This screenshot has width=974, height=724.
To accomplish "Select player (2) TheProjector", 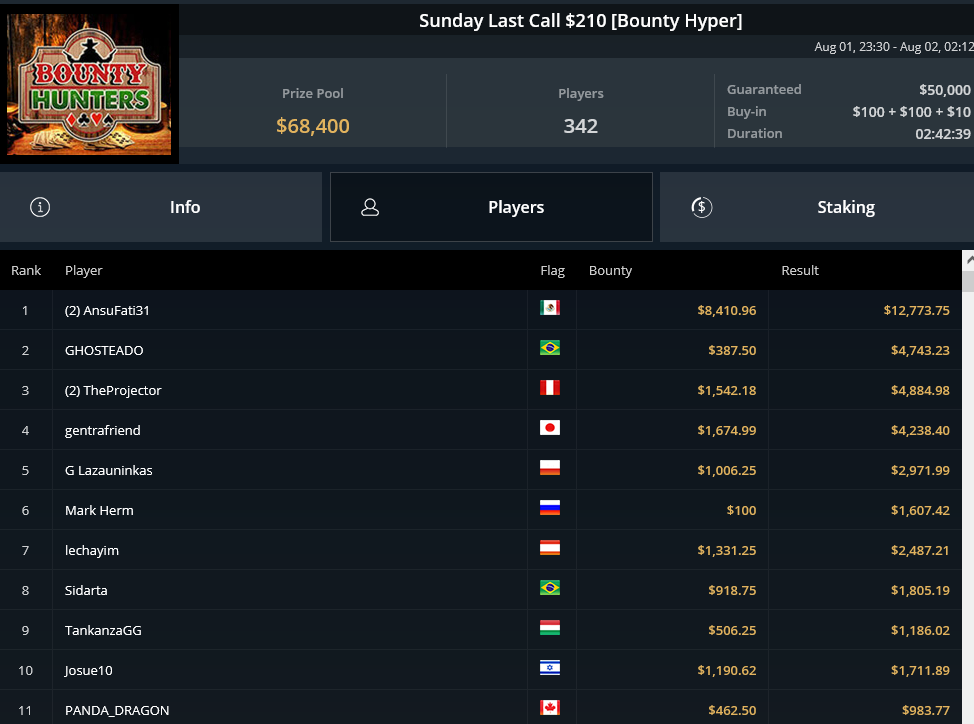I will tap(113, 390).
